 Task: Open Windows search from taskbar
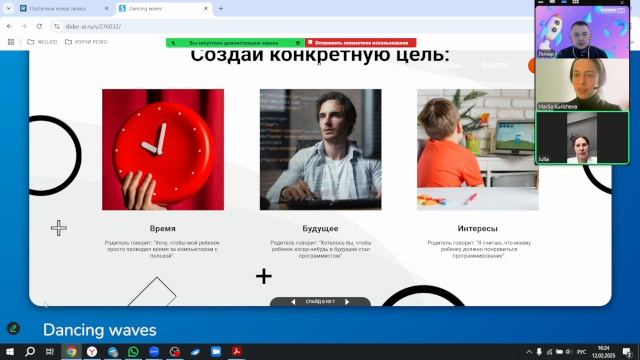tap(30, 351)
